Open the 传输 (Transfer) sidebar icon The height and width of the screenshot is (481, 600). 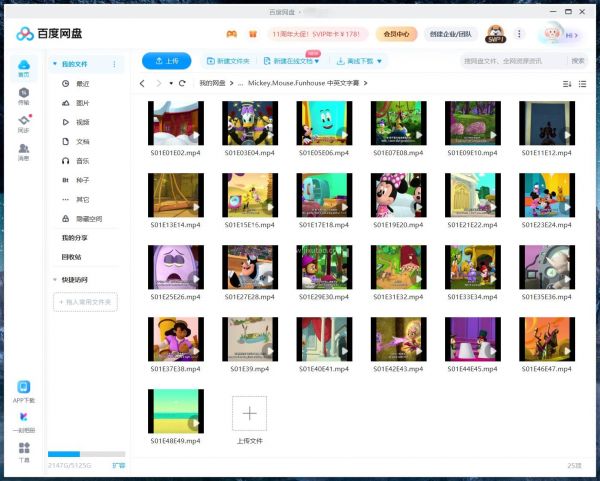[x=23, y=95]
